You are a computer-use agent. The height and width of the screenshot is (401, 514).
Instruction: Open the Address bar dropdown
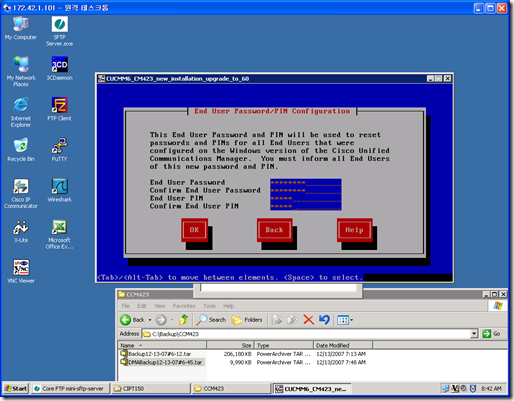pyautogui.click(x=474, y=334)
